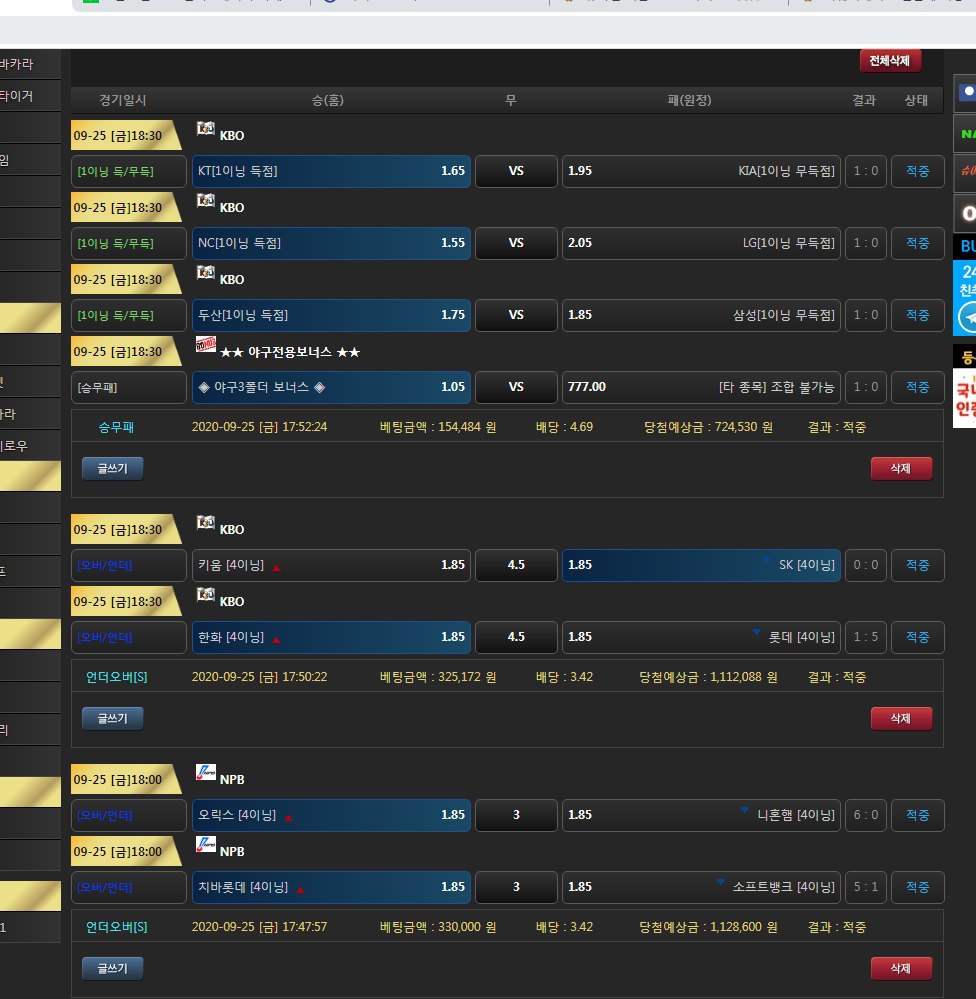The width and height of the screenshot is (976, 999).
Task: Click the baseball bonus event icon
Action: coord(206,346)
